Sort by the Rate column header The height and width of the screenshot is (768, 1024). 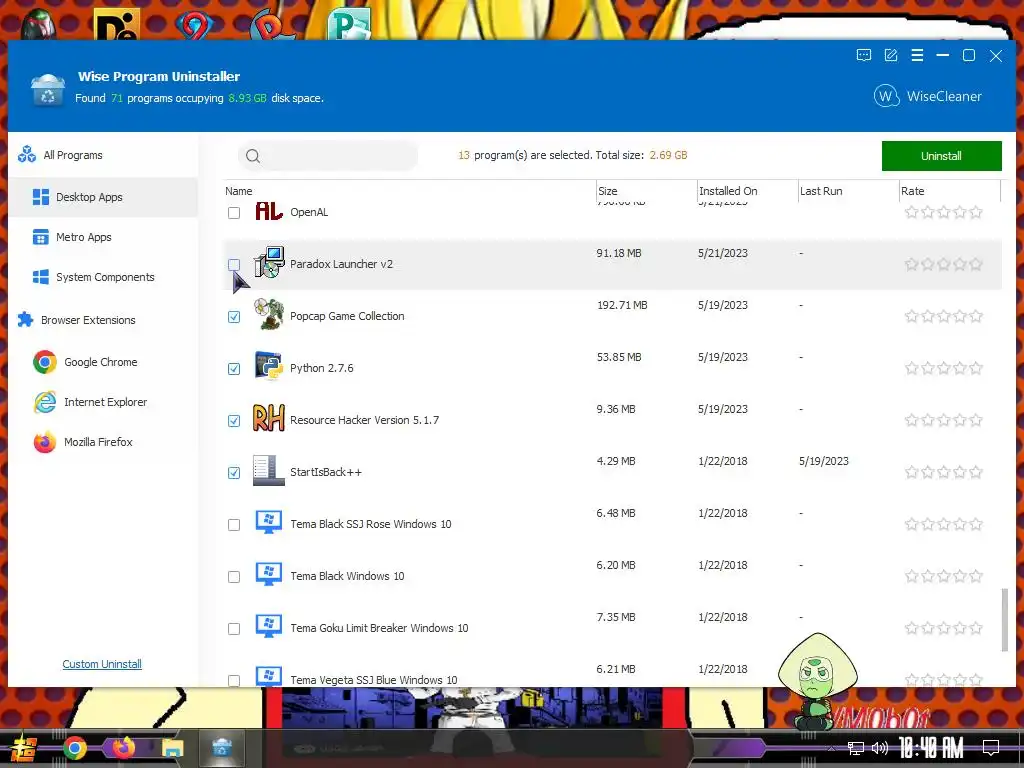pos(912,191)
